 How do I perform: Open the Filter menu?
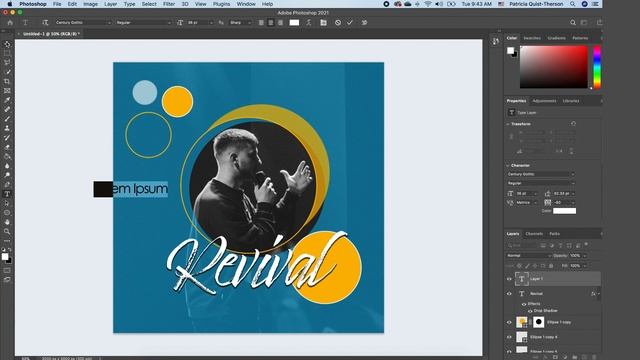tap(169, 4)
